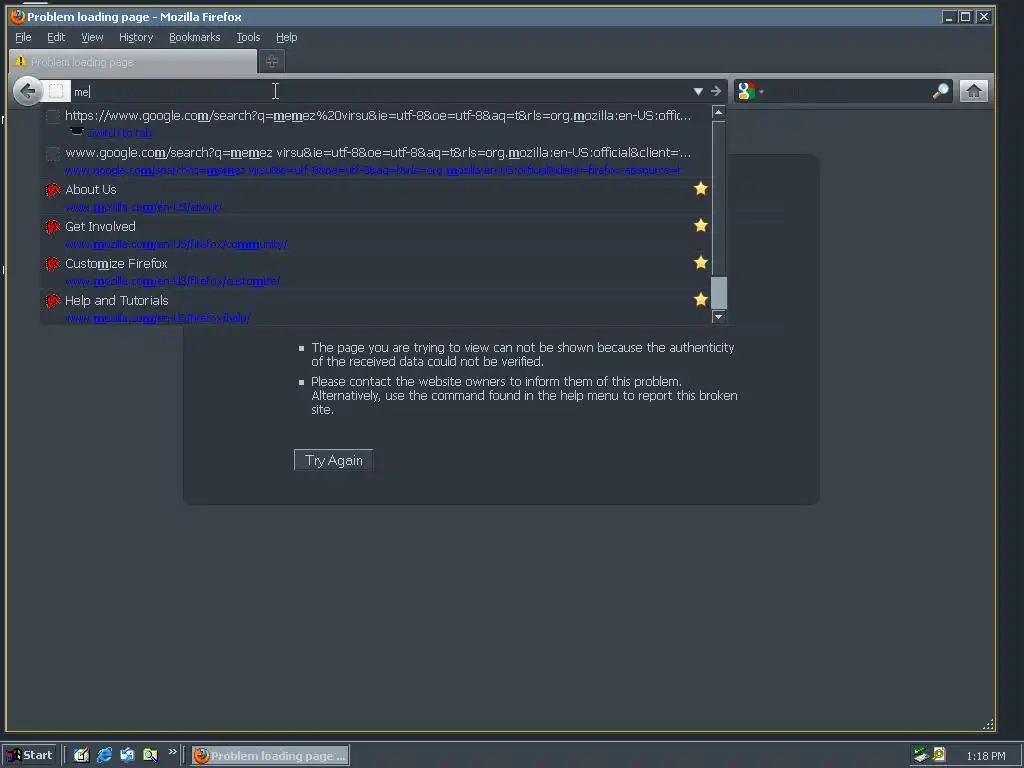Launch Internet Explorer from quick launch
This screenshot has width=1024, height=768.
[x=104, y=755]
